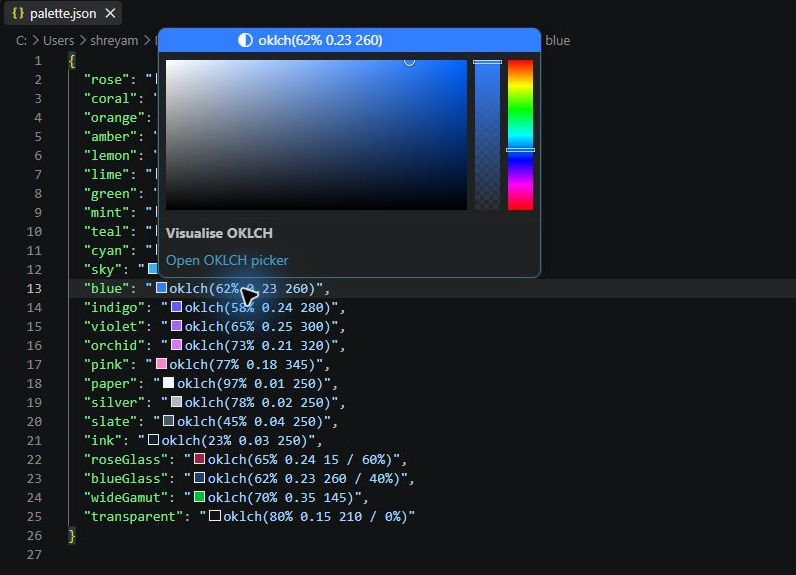Click the blue breadcrumb symbol
This screenshot has width=796, height=575.
557,40
